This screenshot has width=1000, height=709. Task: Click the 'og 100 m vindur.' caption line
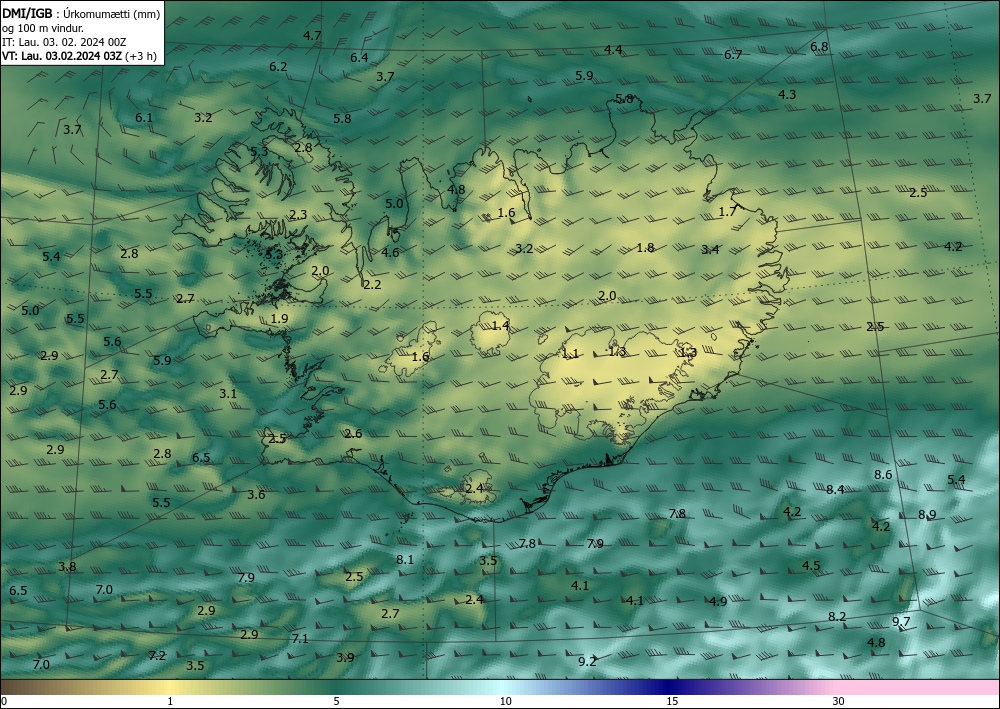43,28
